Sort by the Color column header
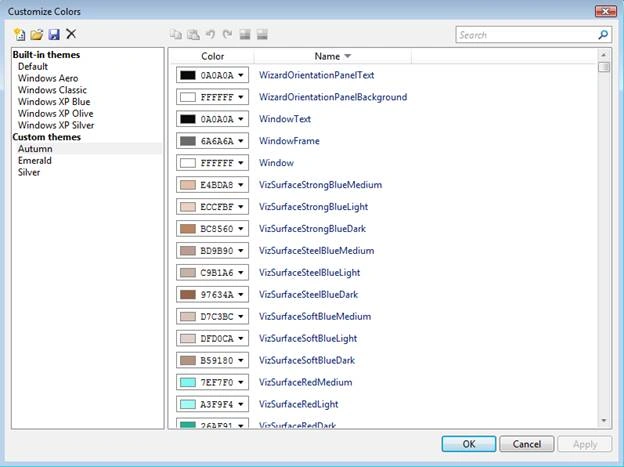This screenshot has width=624, height=467. click(x=213, y=56)
